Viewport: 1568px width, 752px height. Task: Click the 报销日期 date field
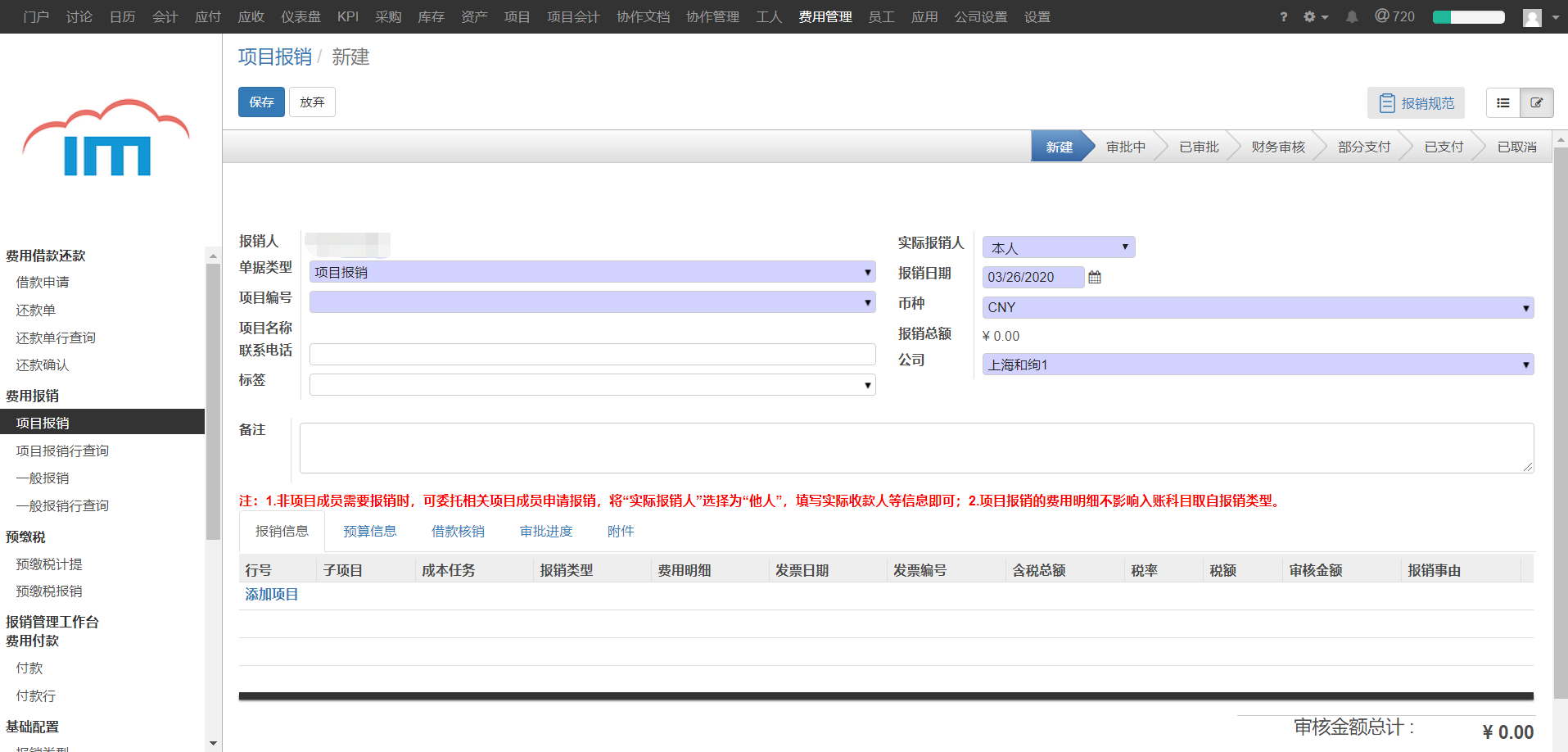click(x=1033, y=278)
